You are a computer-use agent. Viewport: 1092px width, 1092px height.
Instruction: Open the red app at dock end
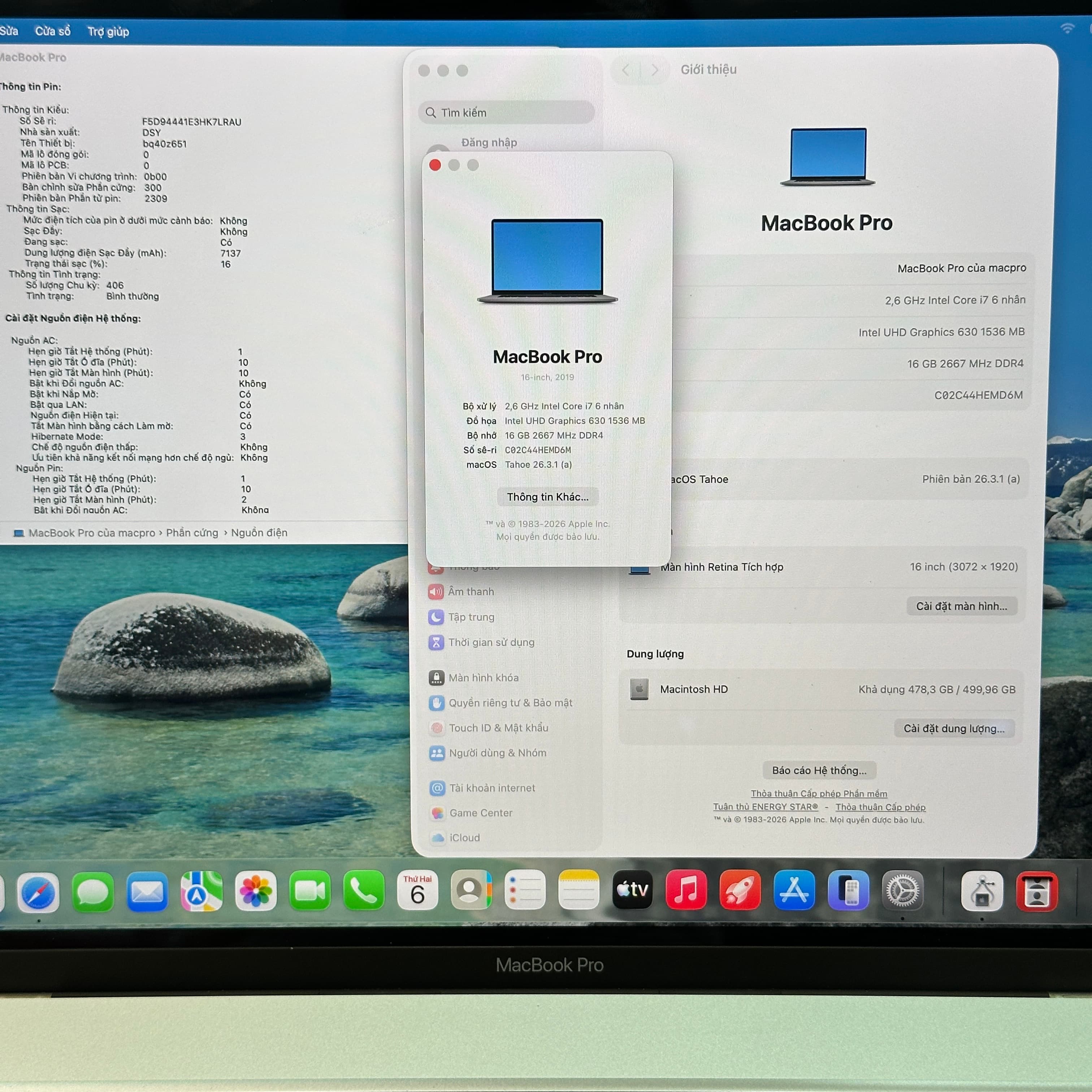(x=1037, y=891)
